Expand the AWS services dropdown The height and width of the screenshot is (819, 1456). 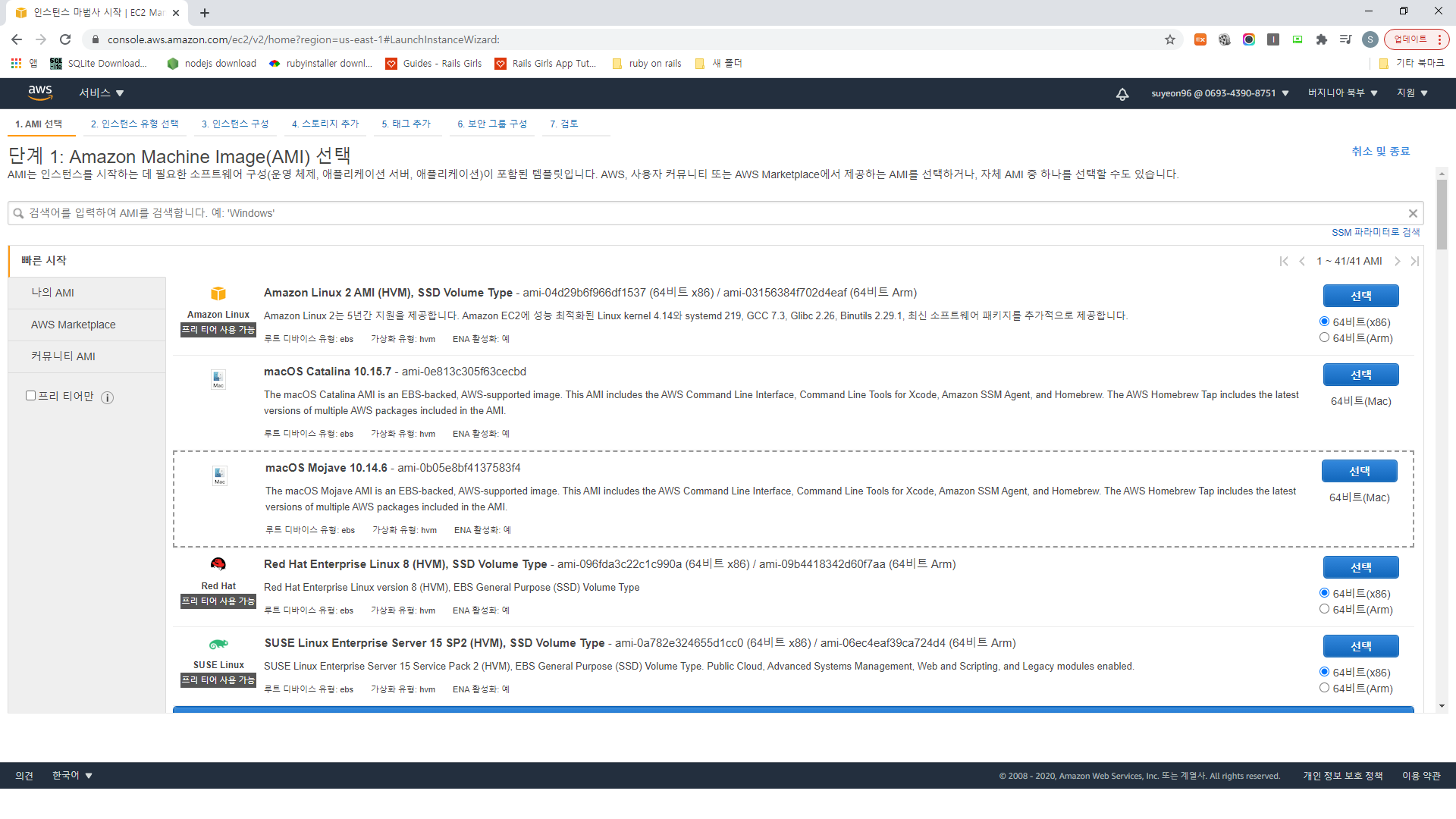(102, 93)
